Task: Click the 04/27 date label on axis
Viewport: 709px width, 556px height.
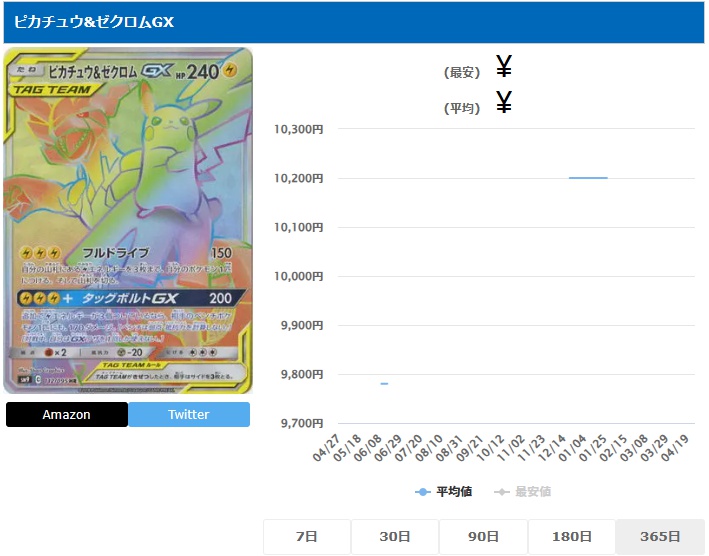Action: click(326, 448)
